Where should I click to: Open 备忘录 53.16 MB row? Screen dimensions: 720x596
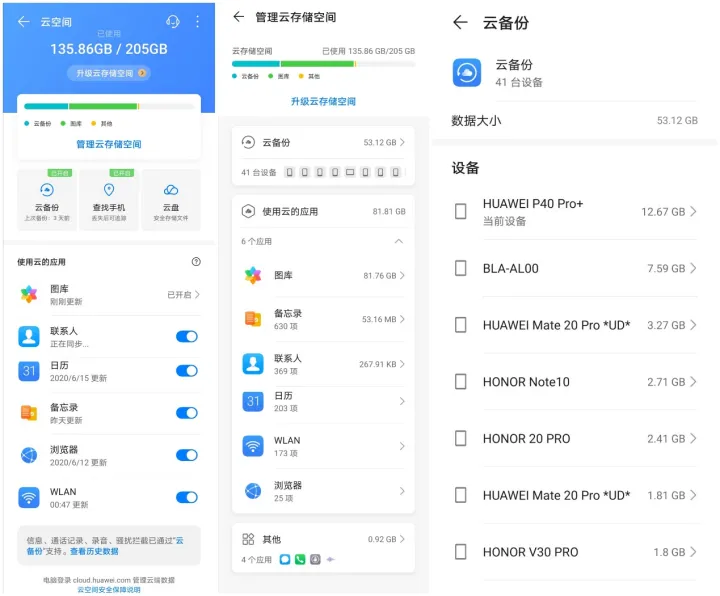pos(323,319)
